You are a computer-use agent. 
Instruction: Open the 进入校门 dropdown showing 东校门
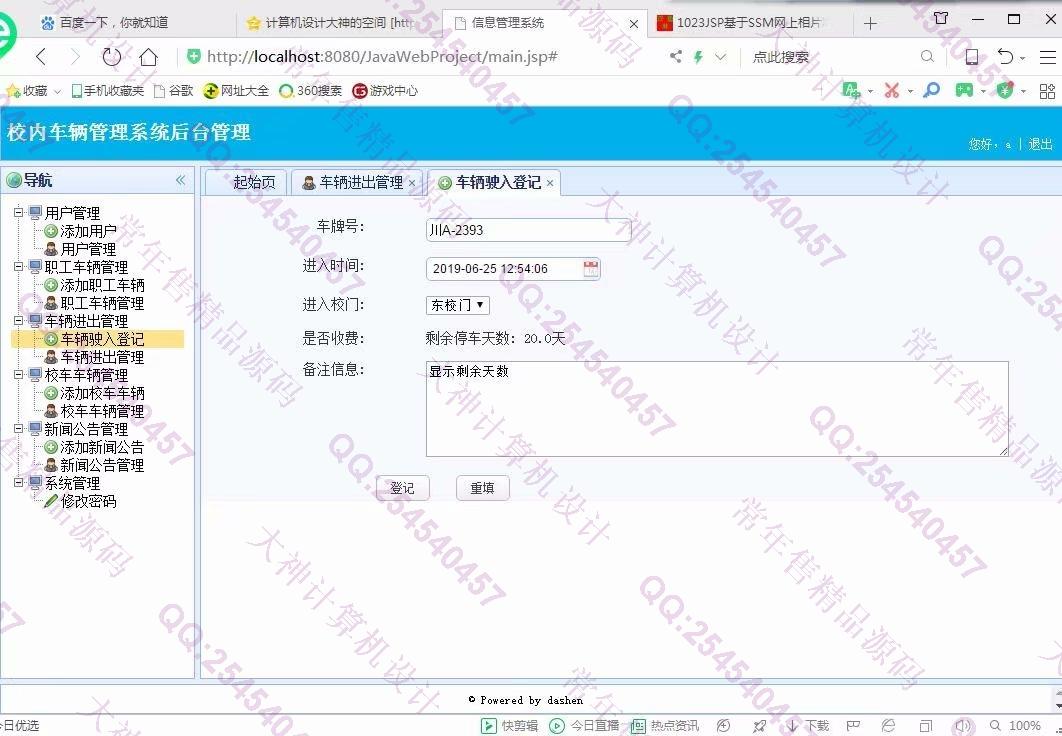pos(457,305)
